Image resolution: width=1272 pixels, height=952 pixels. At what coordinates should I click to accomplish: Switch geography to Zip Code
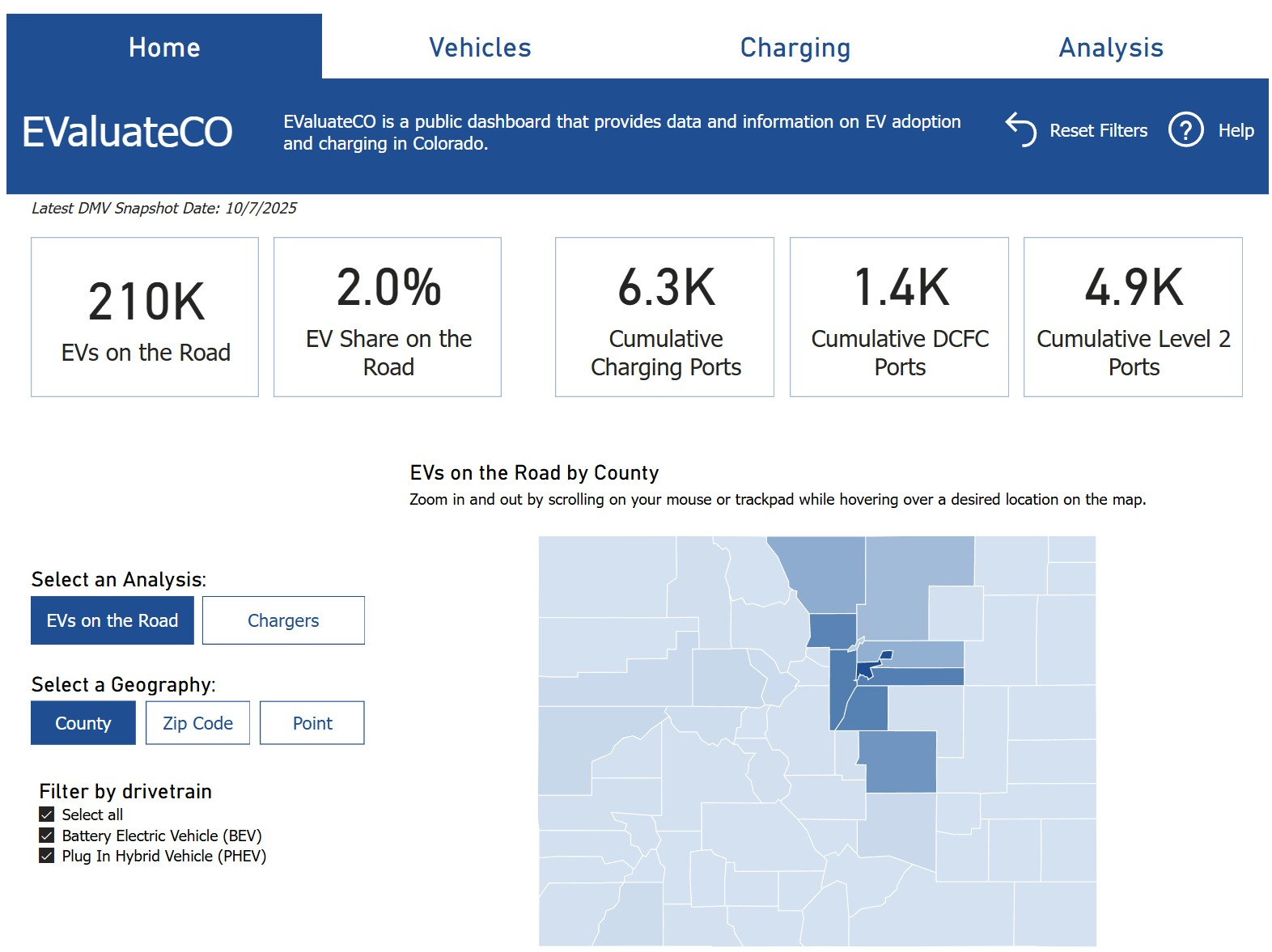pyautogui.click(x=197, y=723)
